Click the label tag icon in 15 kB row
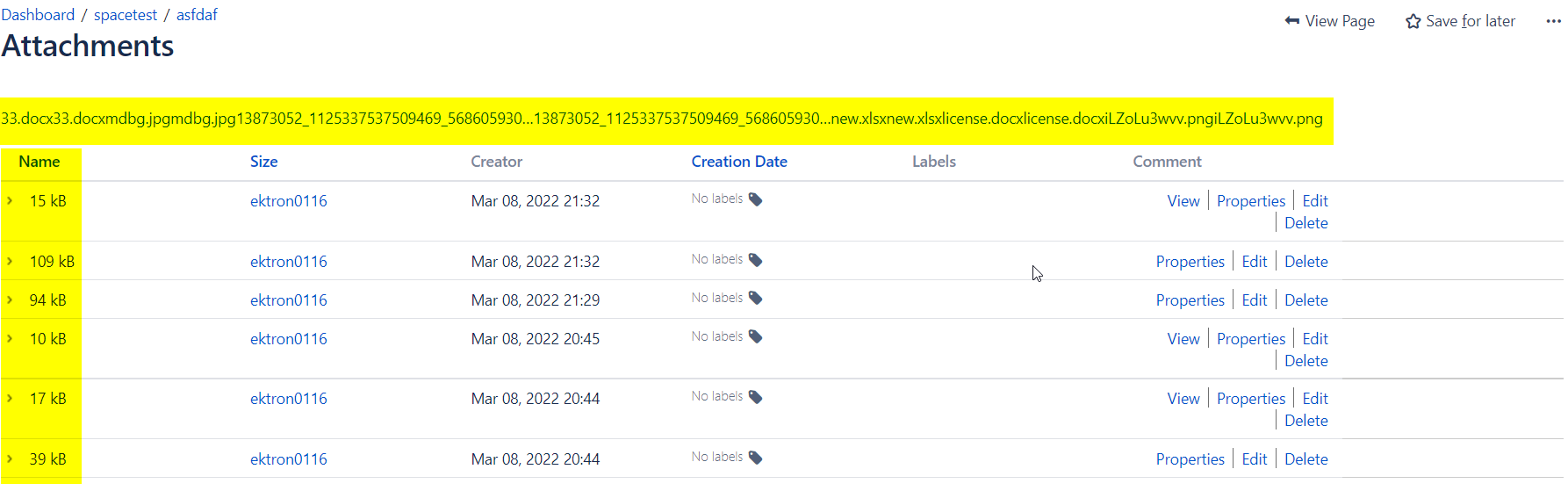The height and width of the screenshot is (498, 1568). (x=755, y=199)
